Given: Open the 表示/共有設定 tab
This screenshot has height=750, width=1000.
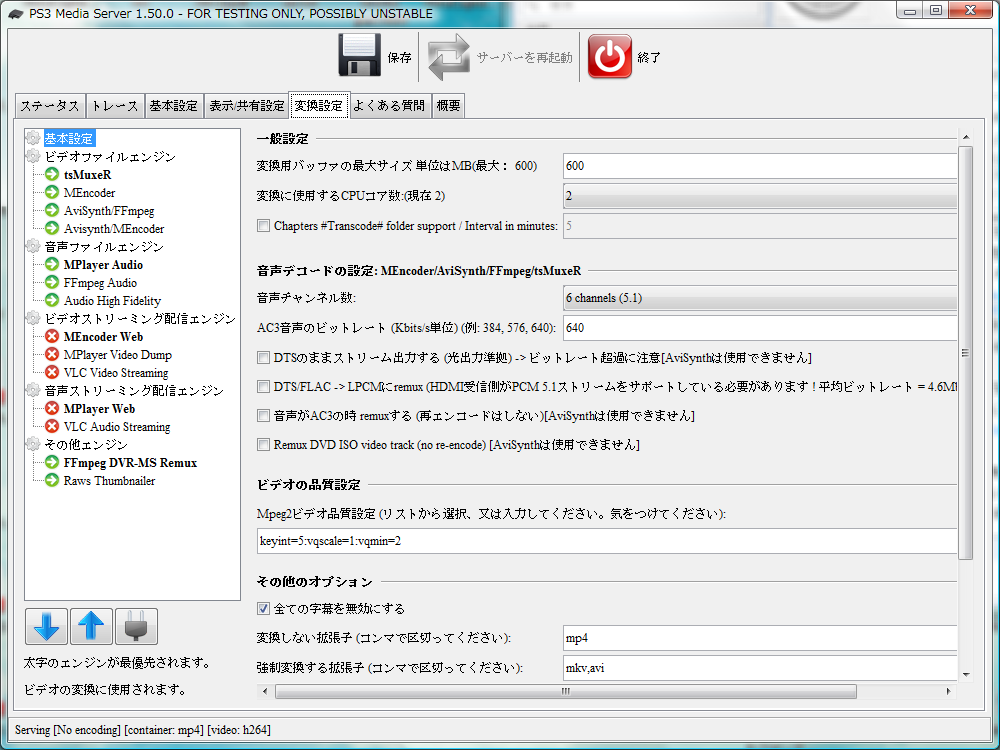Looking at the screenshot, I should coord(247,106).
